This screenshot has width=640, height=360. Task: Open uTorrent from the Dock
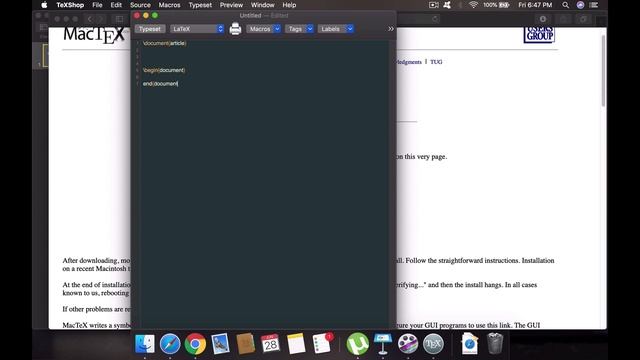click(358, 343)
